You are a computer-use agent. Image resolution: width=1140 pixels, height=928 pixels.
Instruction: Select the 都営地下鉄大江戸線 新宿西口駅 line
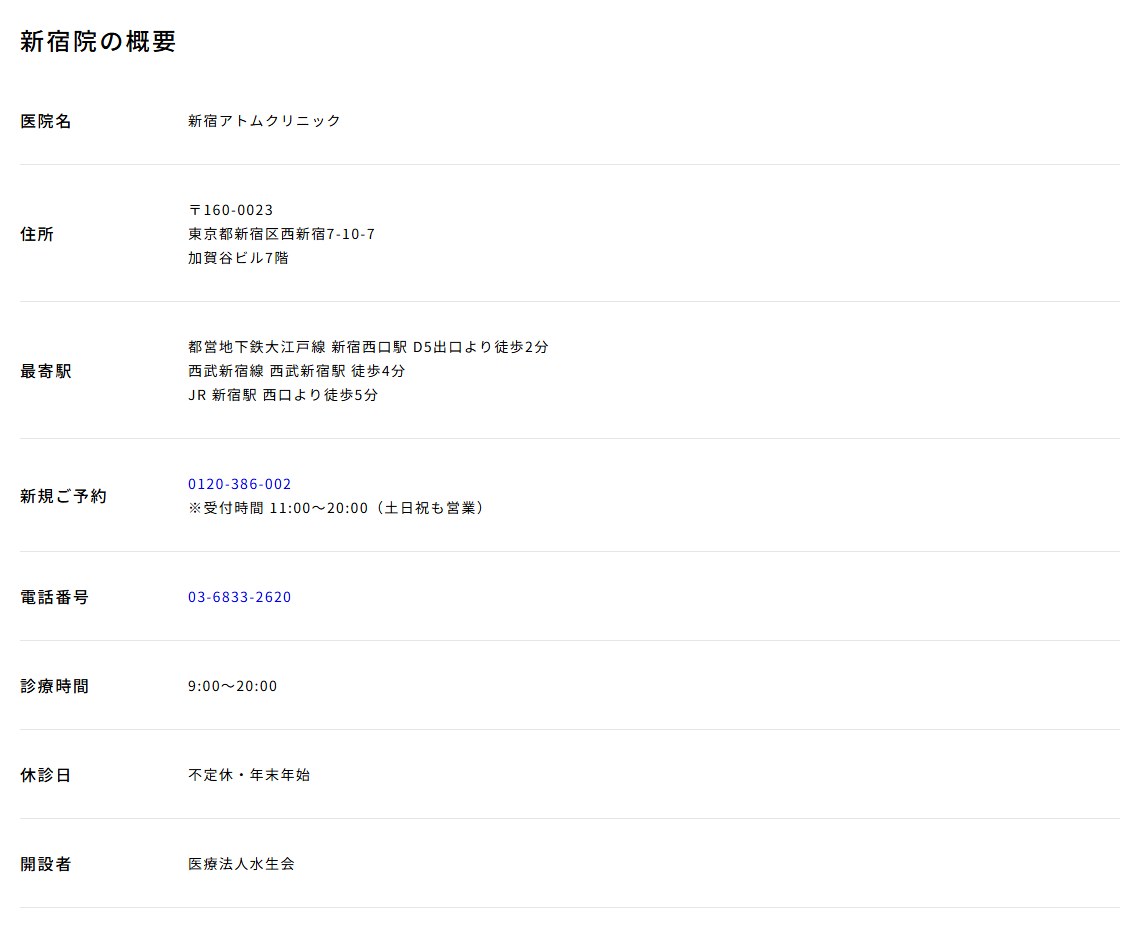point(368,348)
